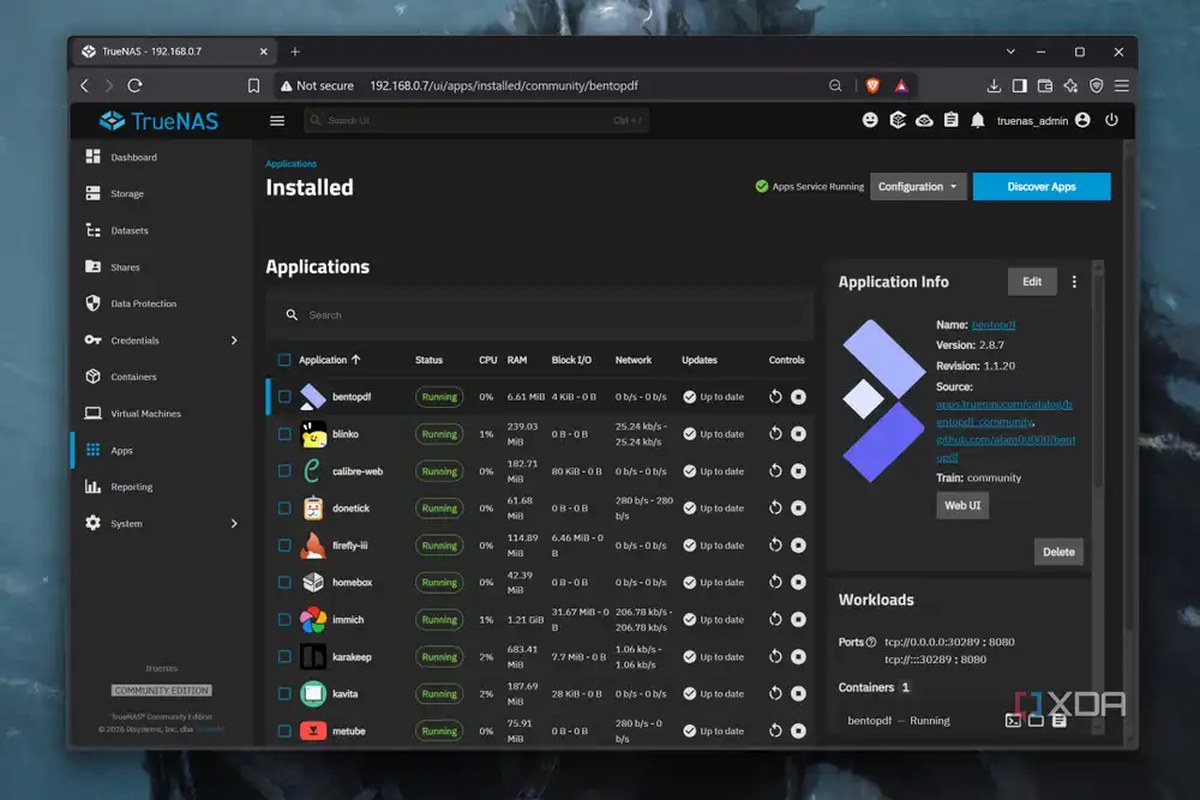Click the TrueNAS logo

(x=159, y=121)
